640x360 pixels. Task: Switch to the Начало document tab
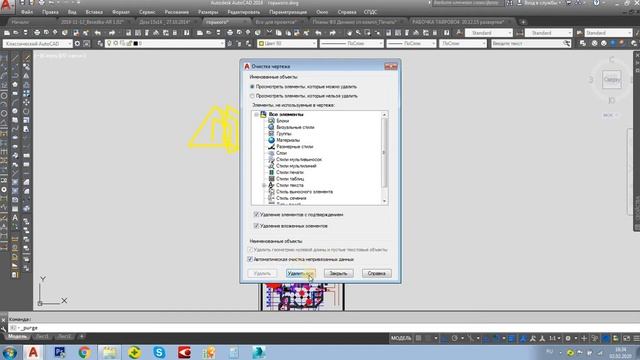[x=20, y=22]
